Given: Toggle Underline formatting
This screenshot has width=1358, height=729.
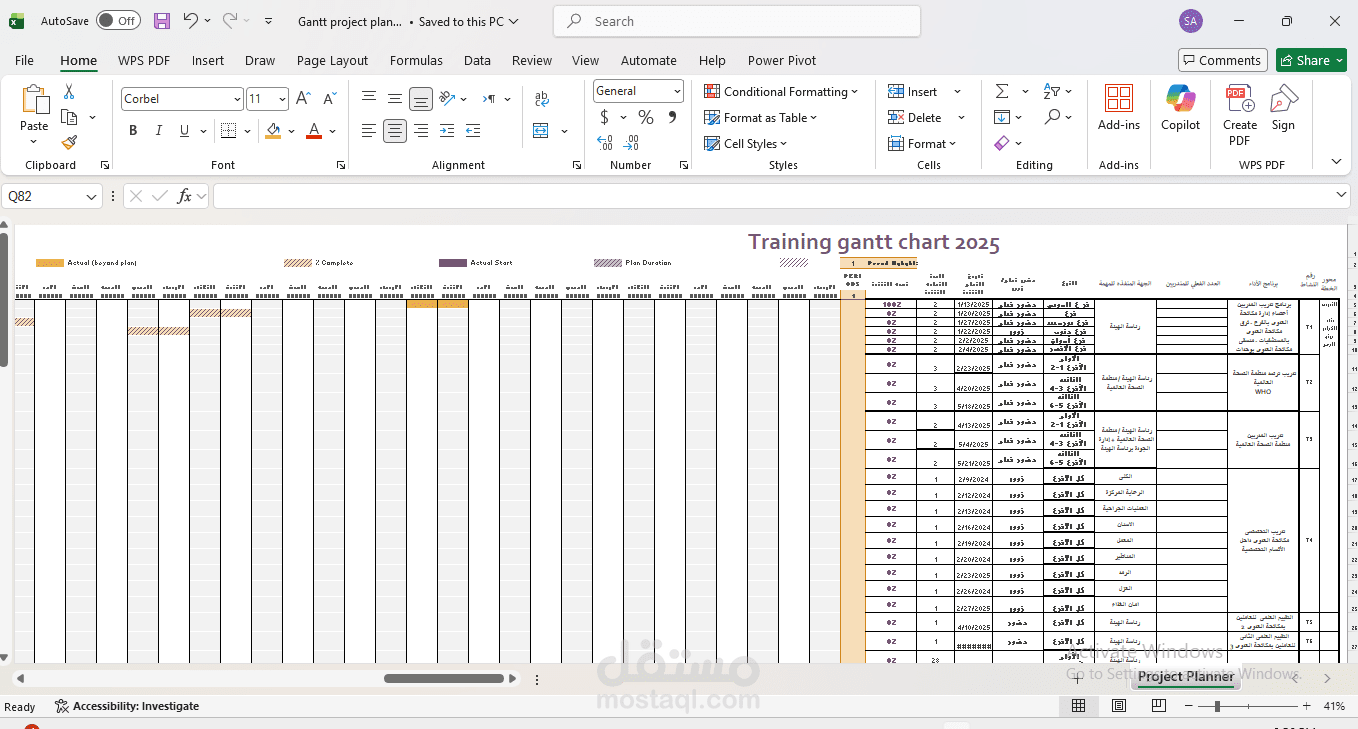Looking at the screenshot, I should pos(184,130).
